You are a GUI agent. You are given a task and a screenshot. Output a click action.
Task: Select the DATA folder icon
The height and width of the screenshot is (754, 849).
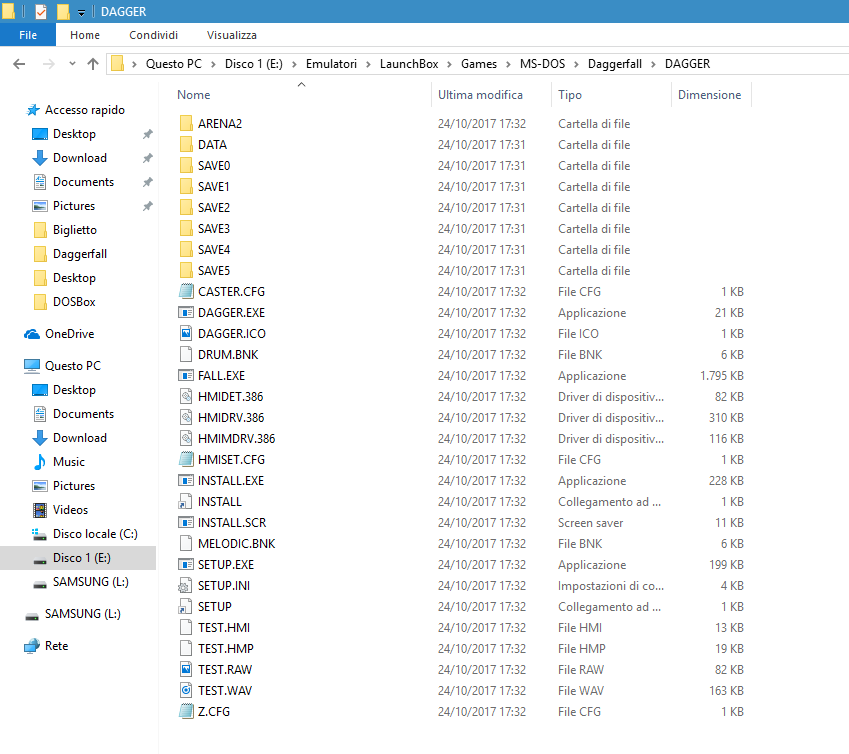[186, 145]
